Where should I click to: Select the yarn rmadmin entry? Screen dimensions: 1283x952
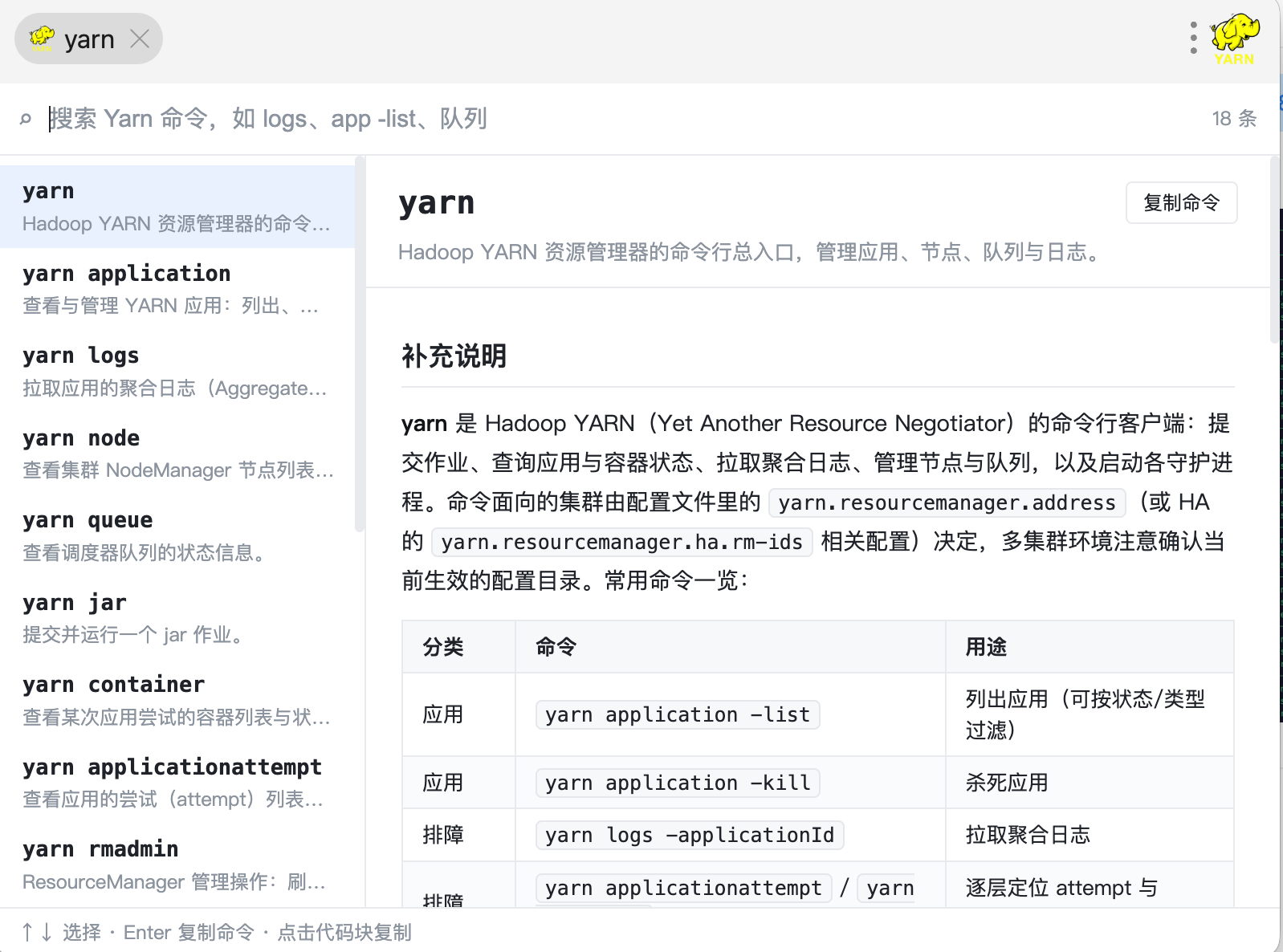pyautogui.click(x=177, y=865)
